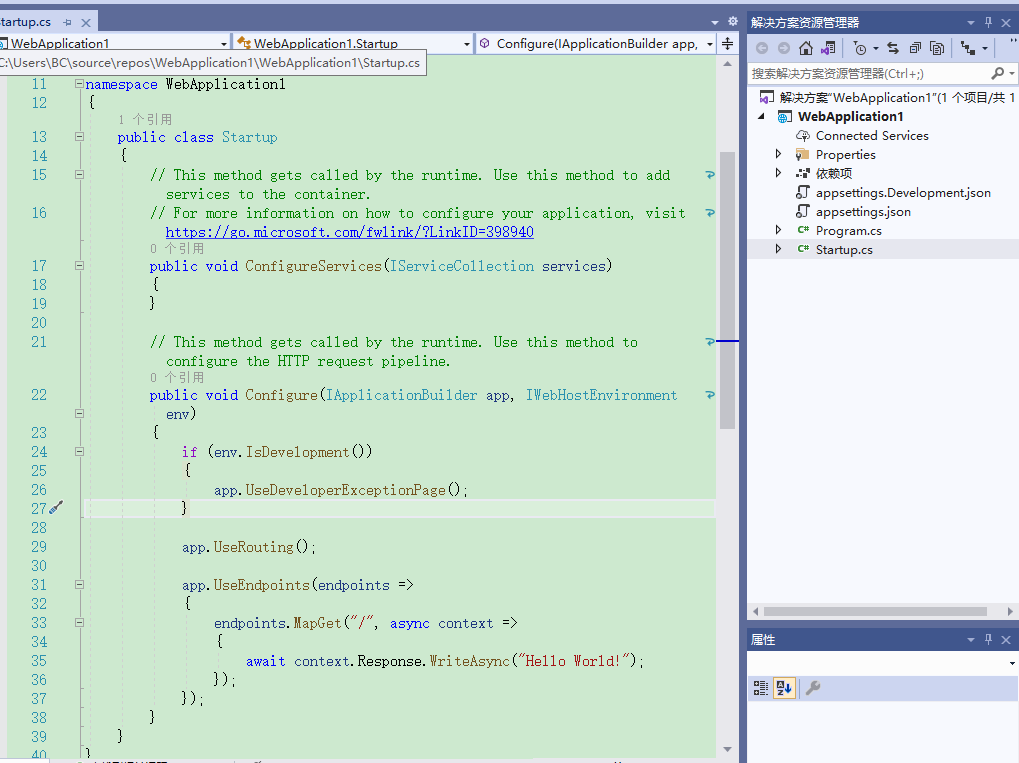Collapse the endpoints.MapGet block

pyautogui.click(x=79, y=622)
